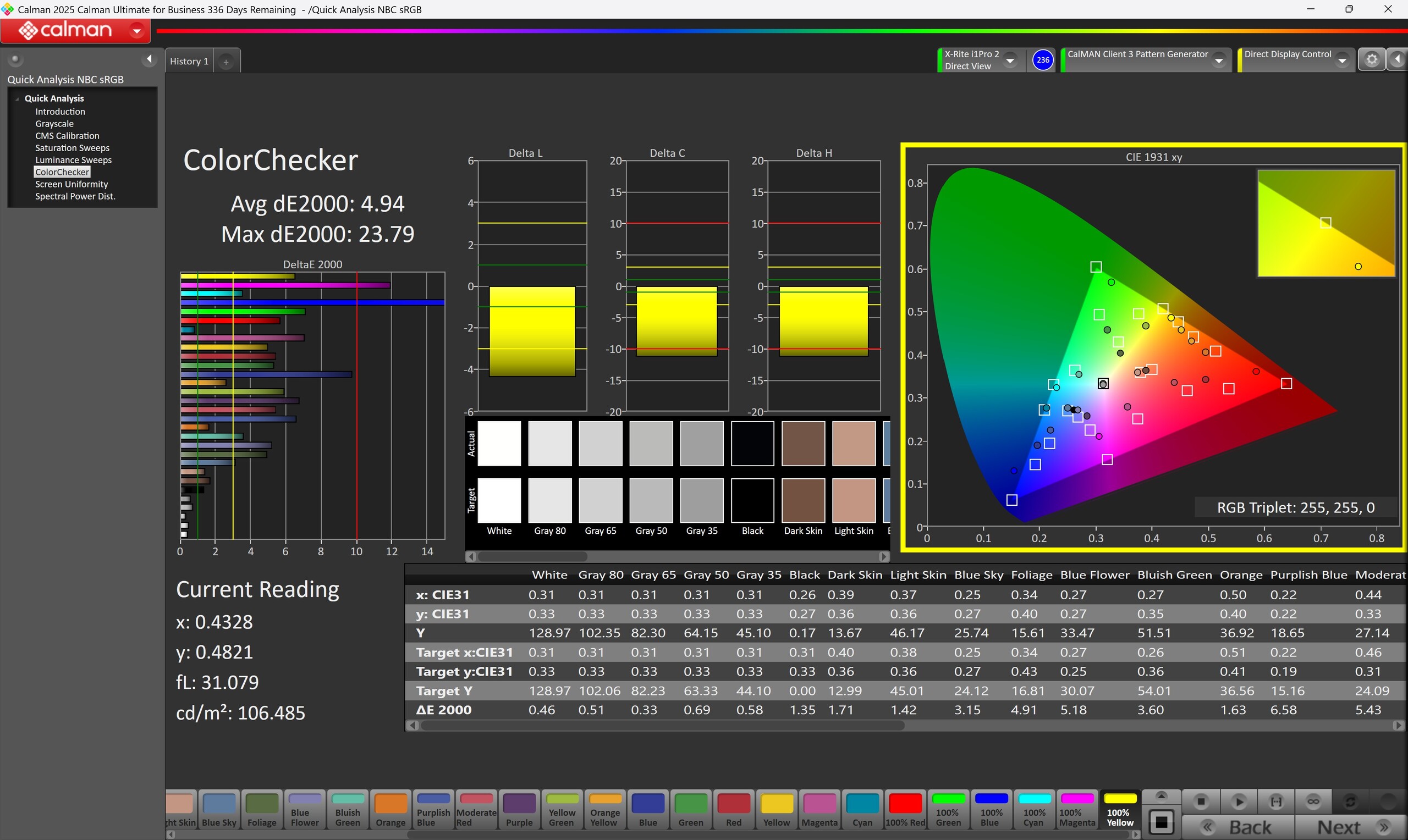
Task: Click the stop measurement button
Action: pos(1201,802)
